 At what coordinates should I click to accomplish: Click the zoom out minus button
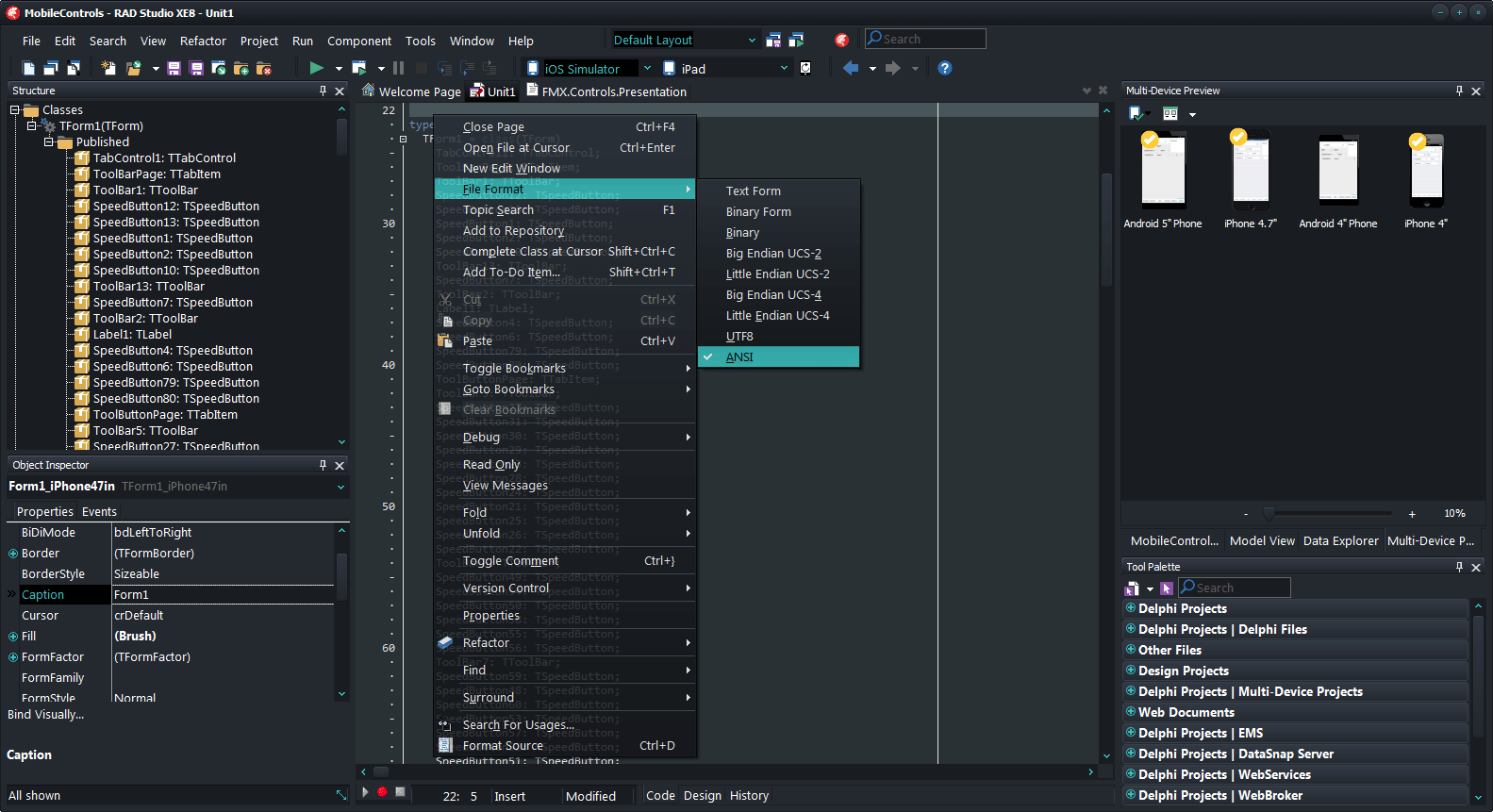pos(1246,514)
